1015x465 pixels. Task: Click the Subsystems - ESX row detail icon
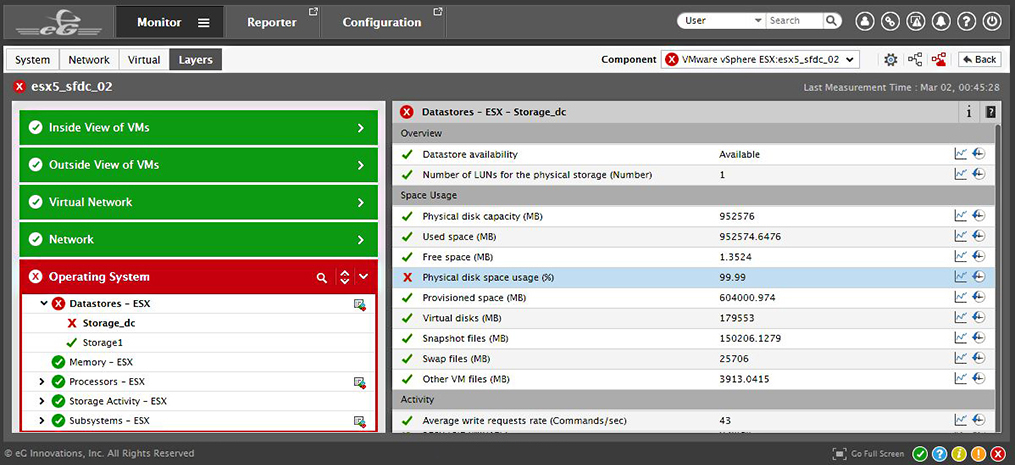point(360,421)
